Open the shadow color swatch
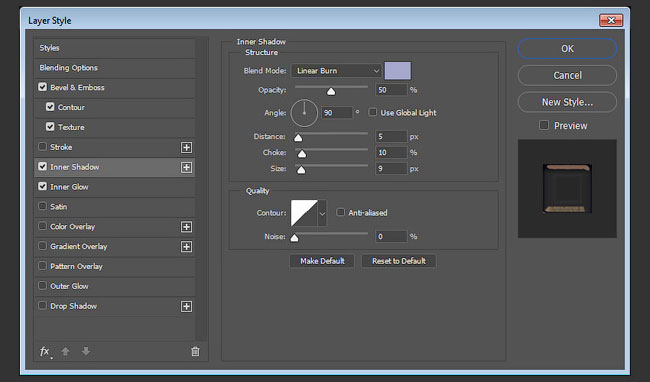The width and height of the screenshot is (650, 382). point(398,71)
